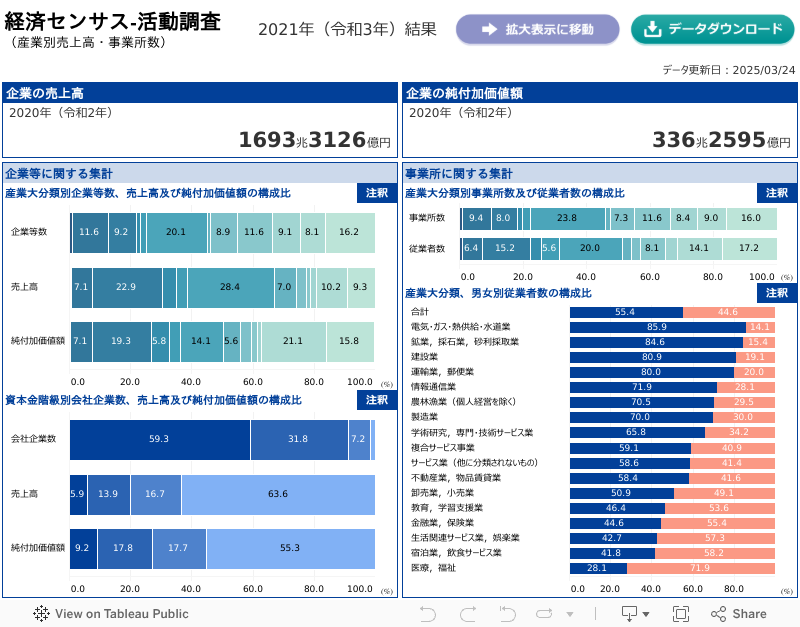Expand the replay speed dropdown arrow
800x627 pixels.
[x=572, y=614]
